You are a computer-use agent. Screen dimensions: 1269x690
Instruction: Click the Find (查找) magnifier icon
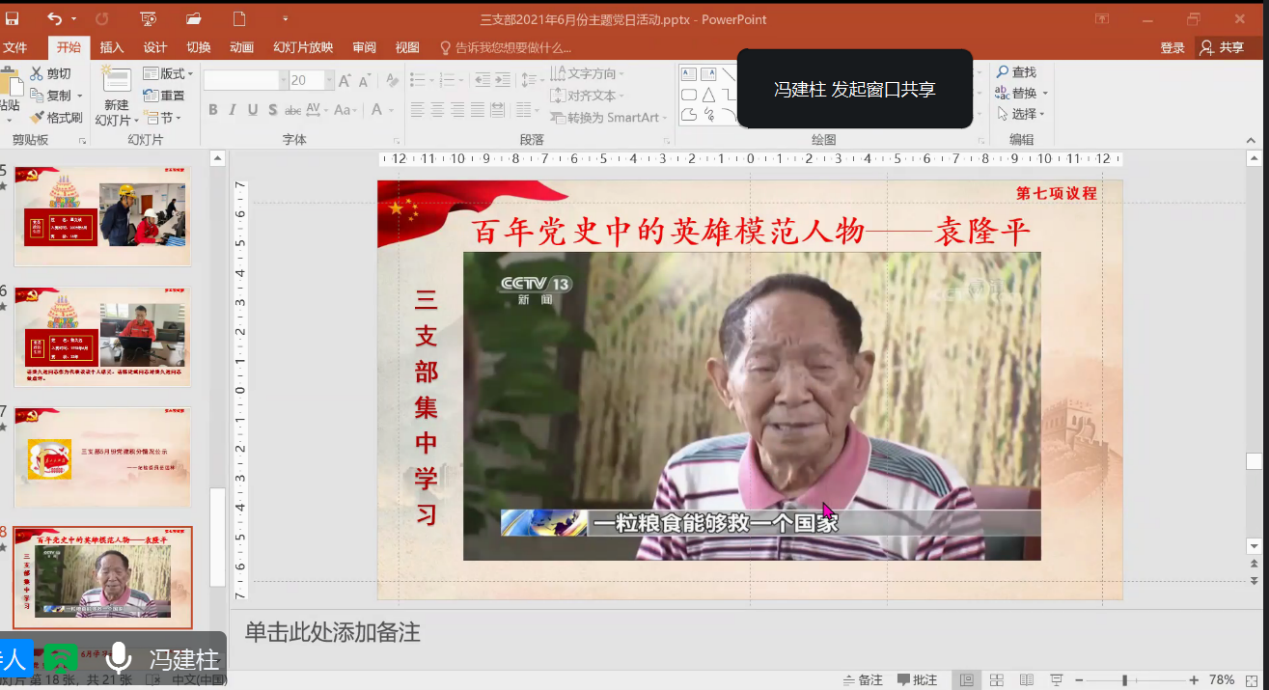[x=1003, y=72]
